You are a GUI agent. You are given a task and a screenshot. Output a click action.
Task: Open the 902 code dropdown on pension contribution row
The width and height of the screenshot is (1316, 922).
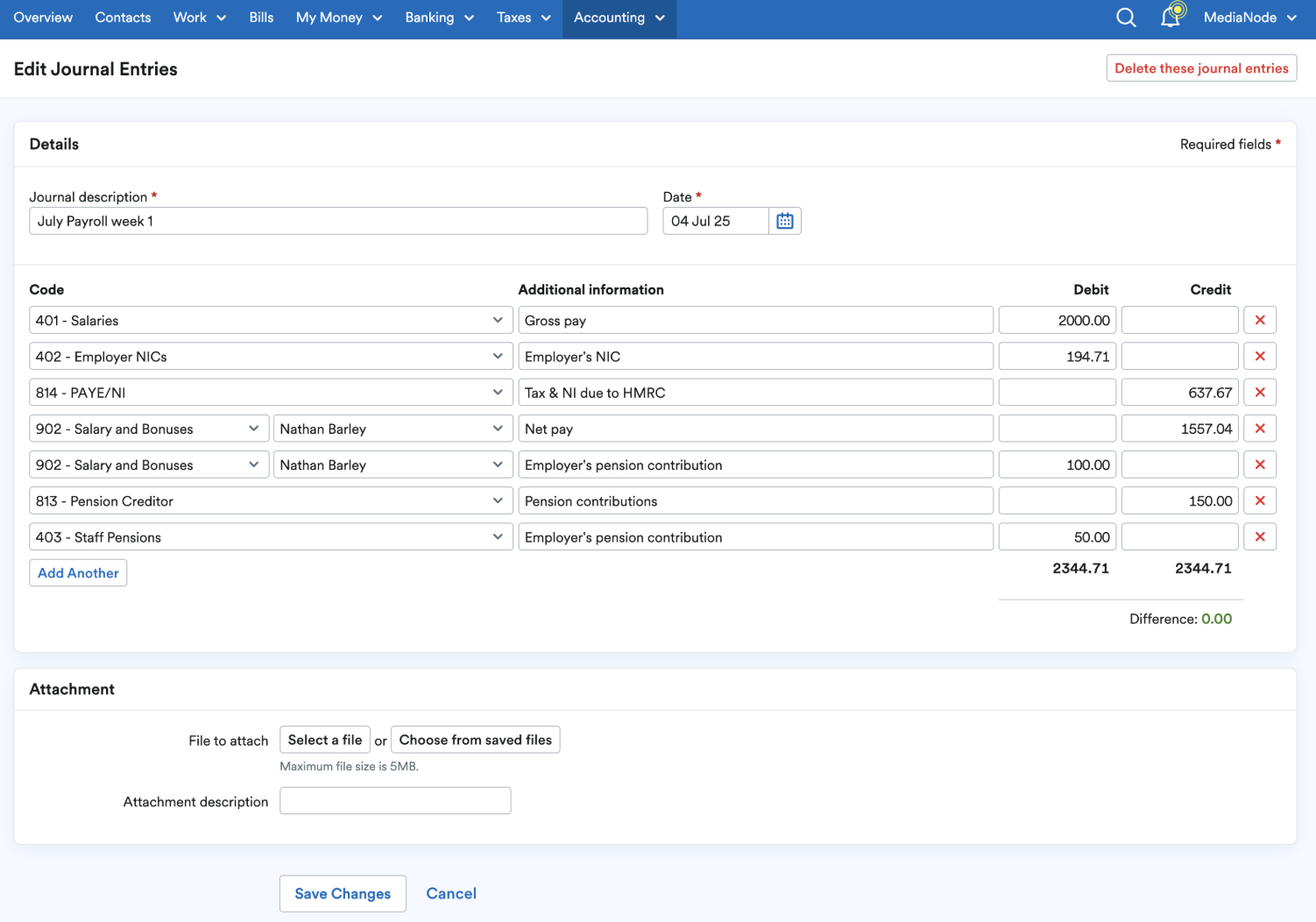[x=149, y=465]
